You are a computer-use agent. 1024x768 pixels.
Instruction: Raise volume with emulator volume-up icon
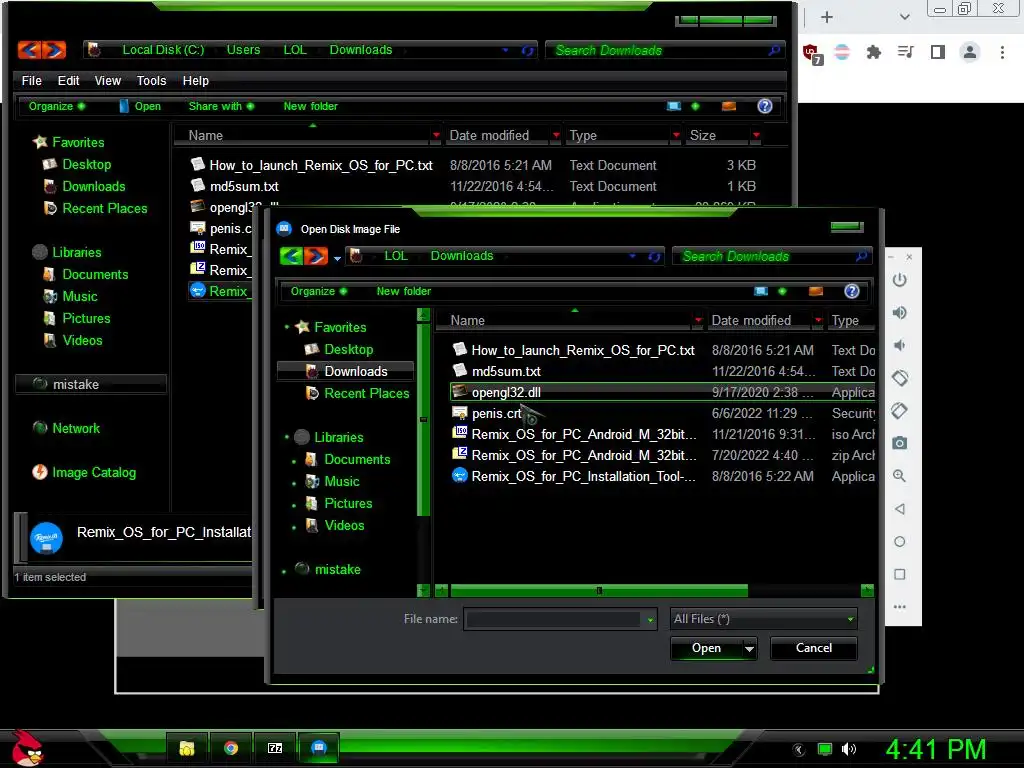tap(899, 313)
